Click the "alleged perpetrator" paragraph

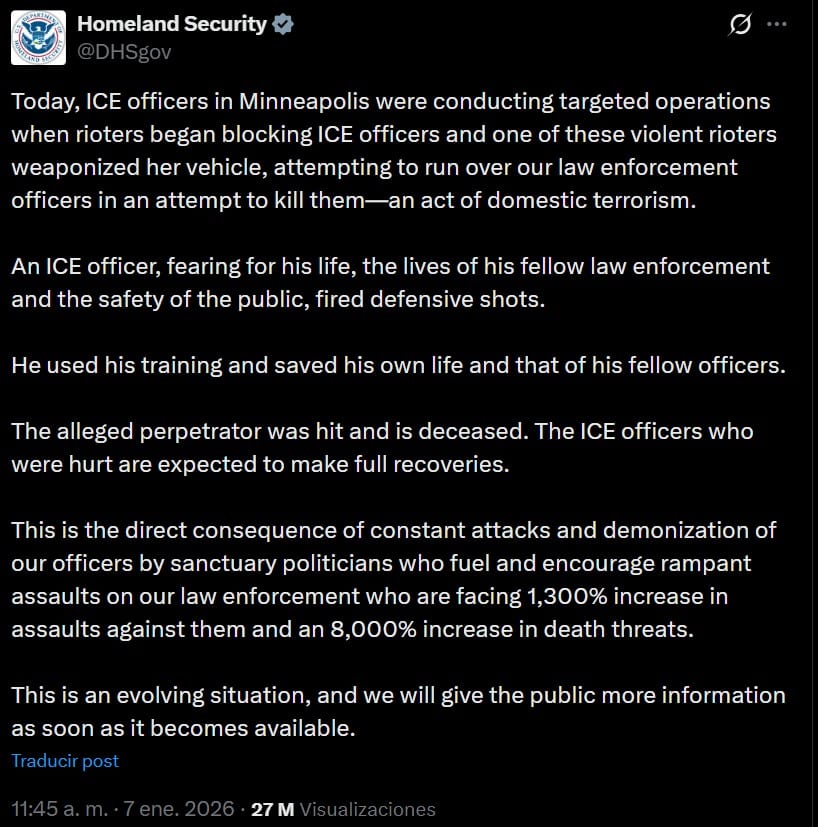click(382, 447)
